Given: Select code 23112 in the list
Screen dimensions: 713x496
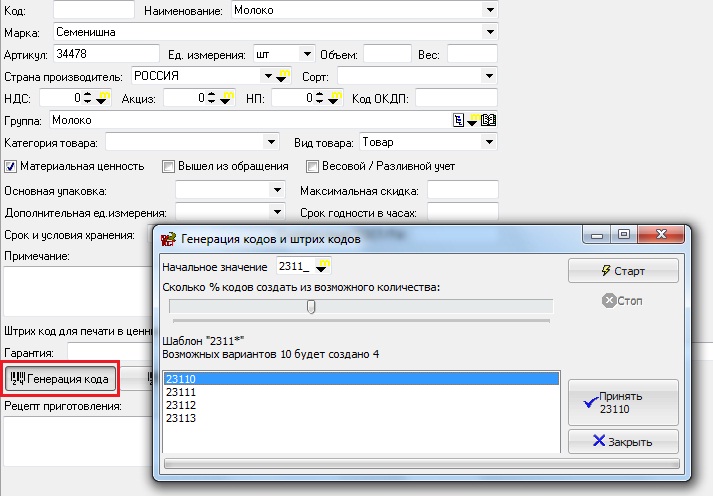Looking at the screenshot, I should [361, 405].
